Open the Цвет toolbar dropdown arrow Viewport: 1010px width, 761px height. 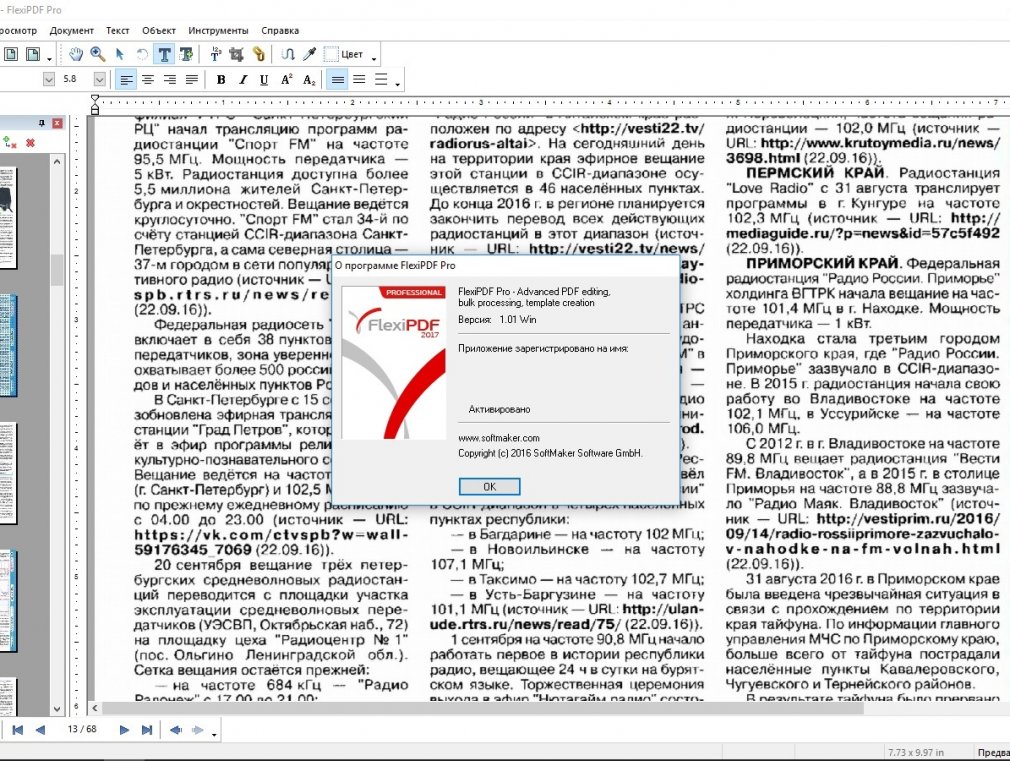coord(374,58)
